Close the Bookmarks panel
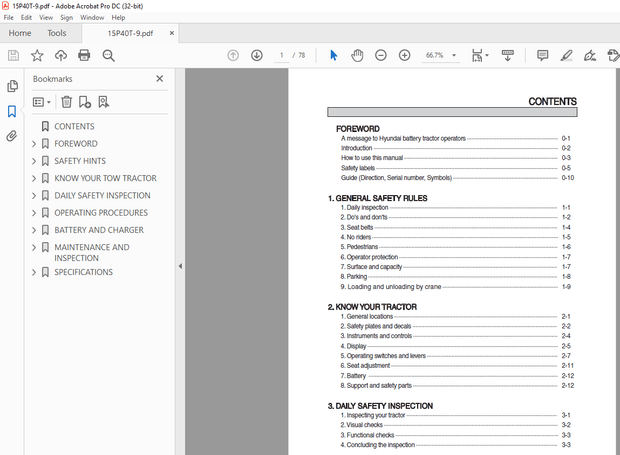This screenshot has height=455, width=620. (160, 78)
